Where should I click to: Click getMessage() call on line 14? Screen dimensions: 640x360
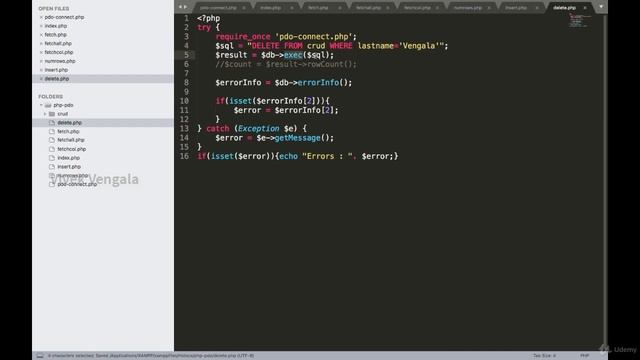[x=304, y=138]
